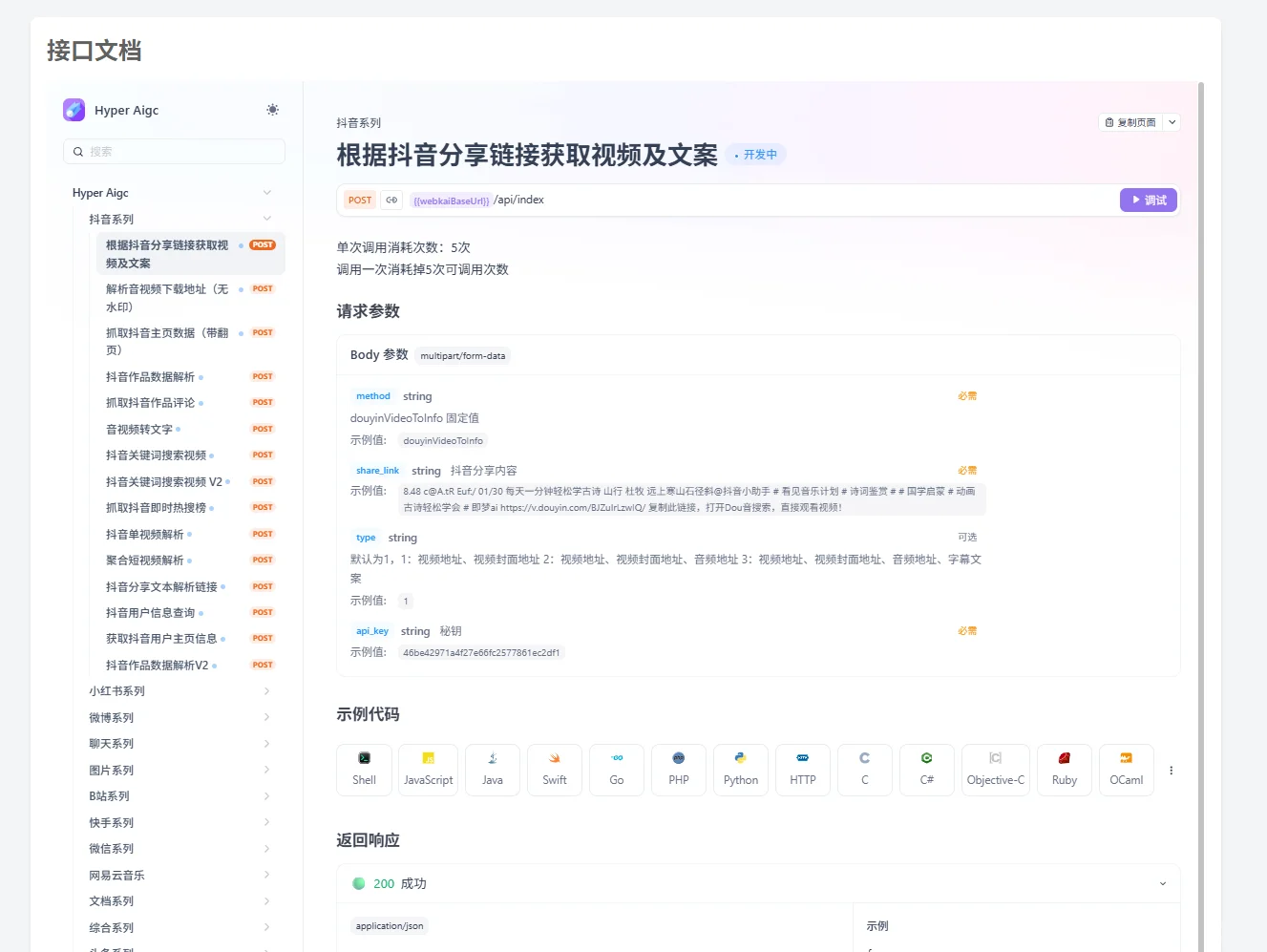The image size is (1267, 952).
Task: Open the endpoint link via the GO icon
Action: 391,200
